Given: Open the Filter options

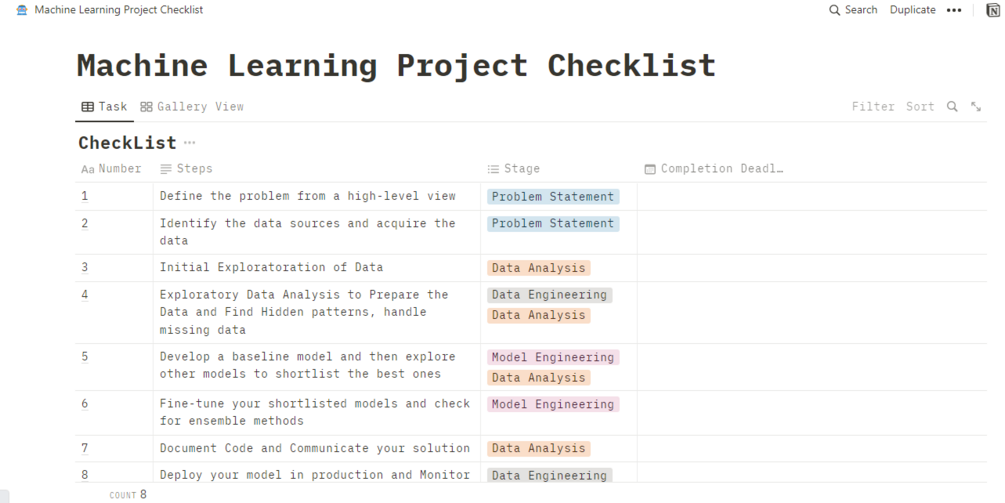Looking at the screenshot, I should click(x=873, y=107).
